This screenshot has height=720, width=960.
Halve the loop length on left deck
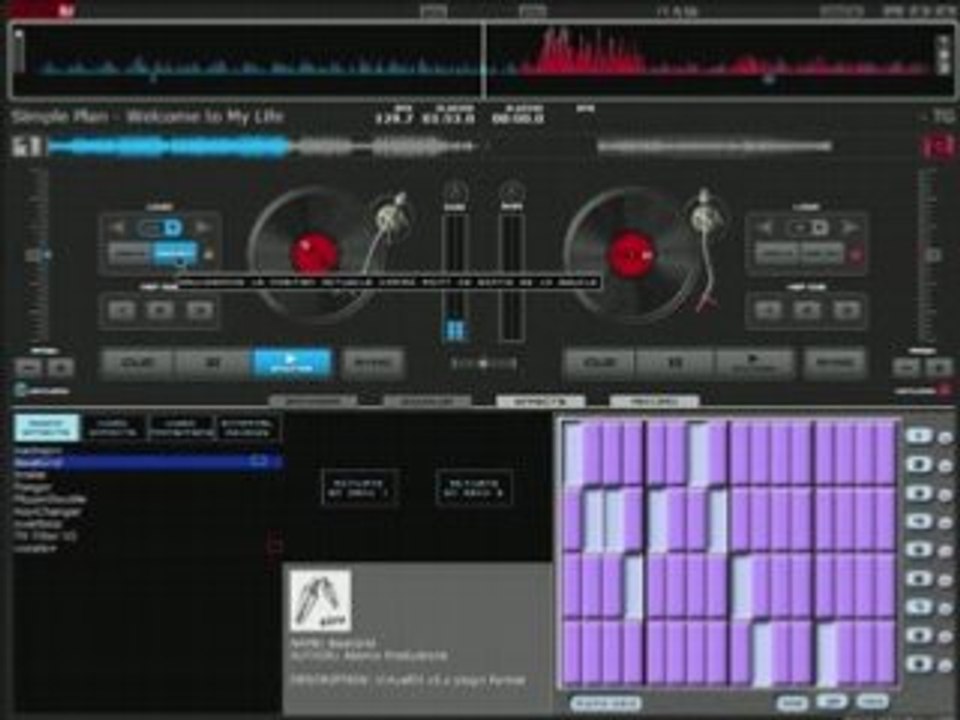pyautogui.click(x=118, y=228)
